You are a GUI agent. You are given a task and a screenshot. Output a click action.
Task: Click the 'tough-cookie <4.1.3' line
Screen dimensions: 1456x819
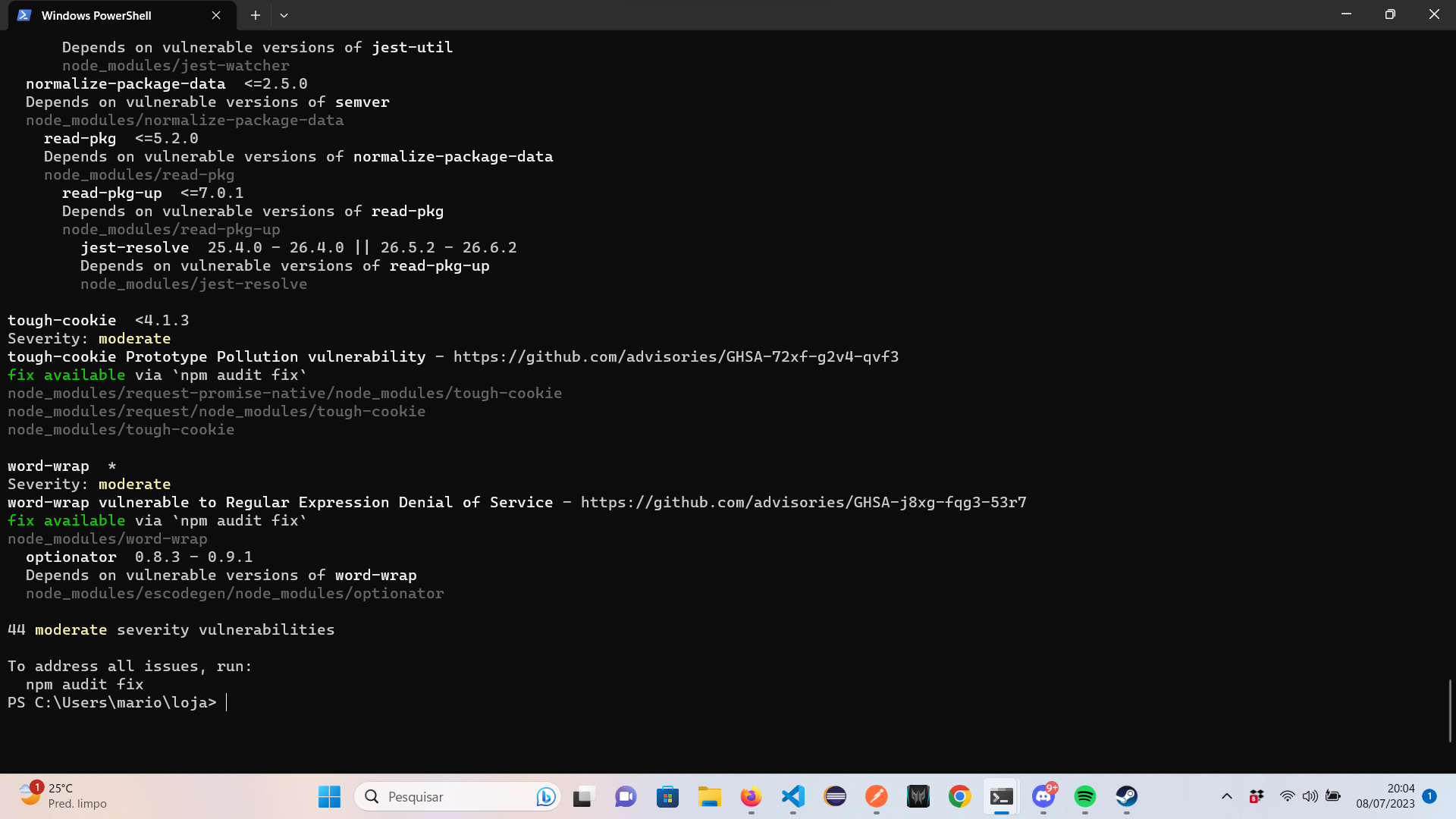99,321
